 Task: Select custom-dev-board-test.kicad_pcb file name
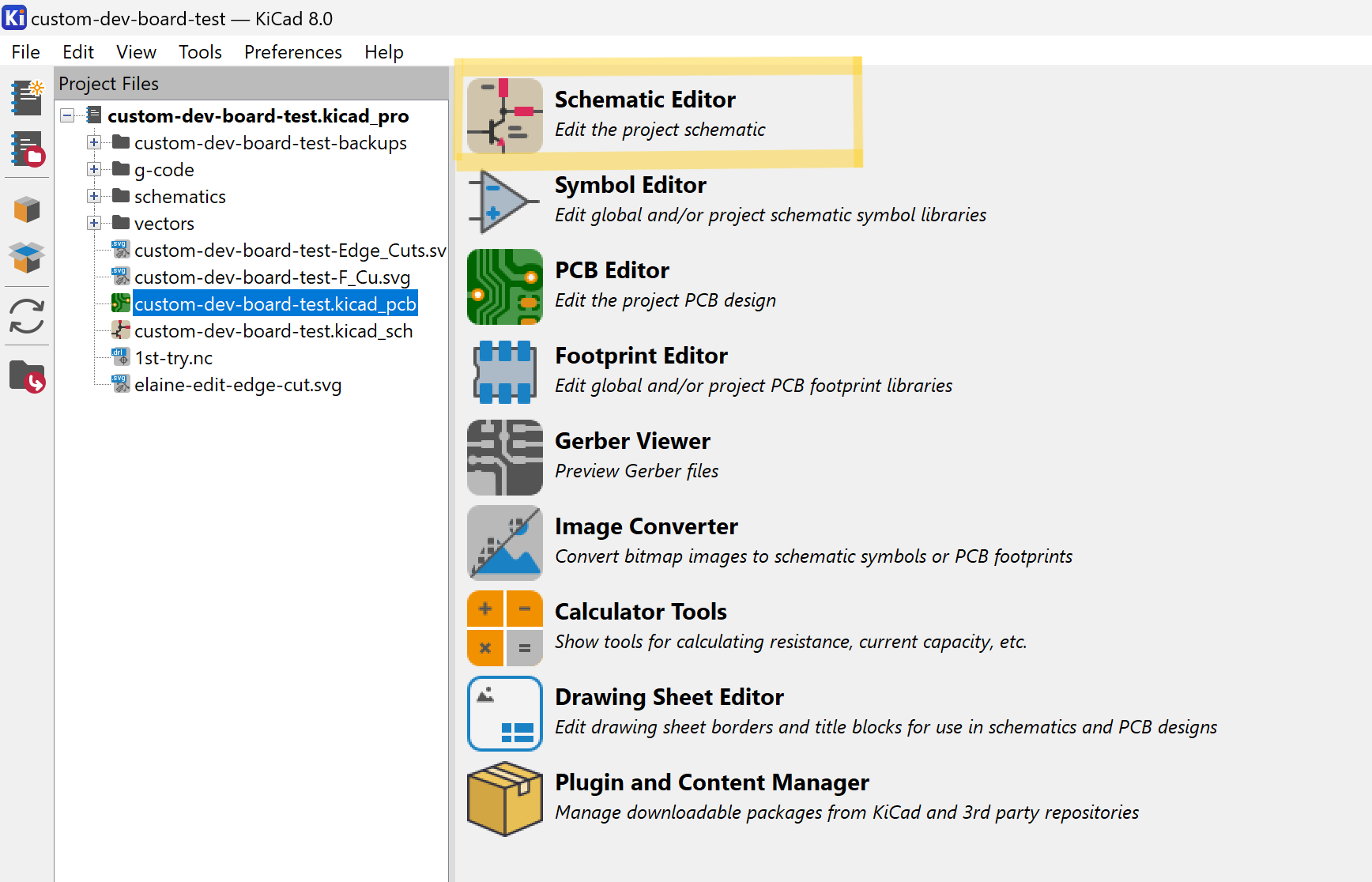pos(275,304)
